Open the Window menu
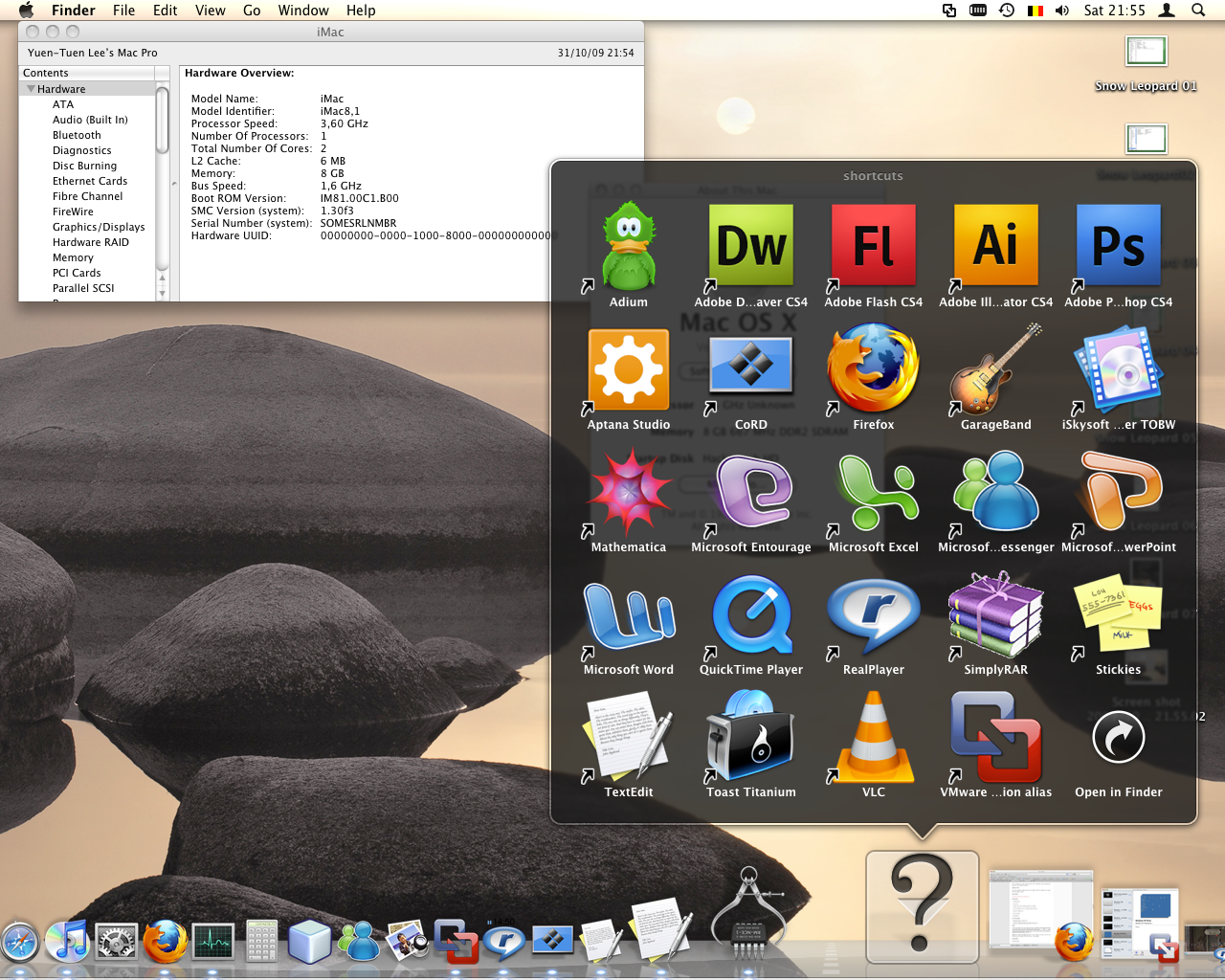This screenshot has height=980, width=1225. [x=303, y=11]
